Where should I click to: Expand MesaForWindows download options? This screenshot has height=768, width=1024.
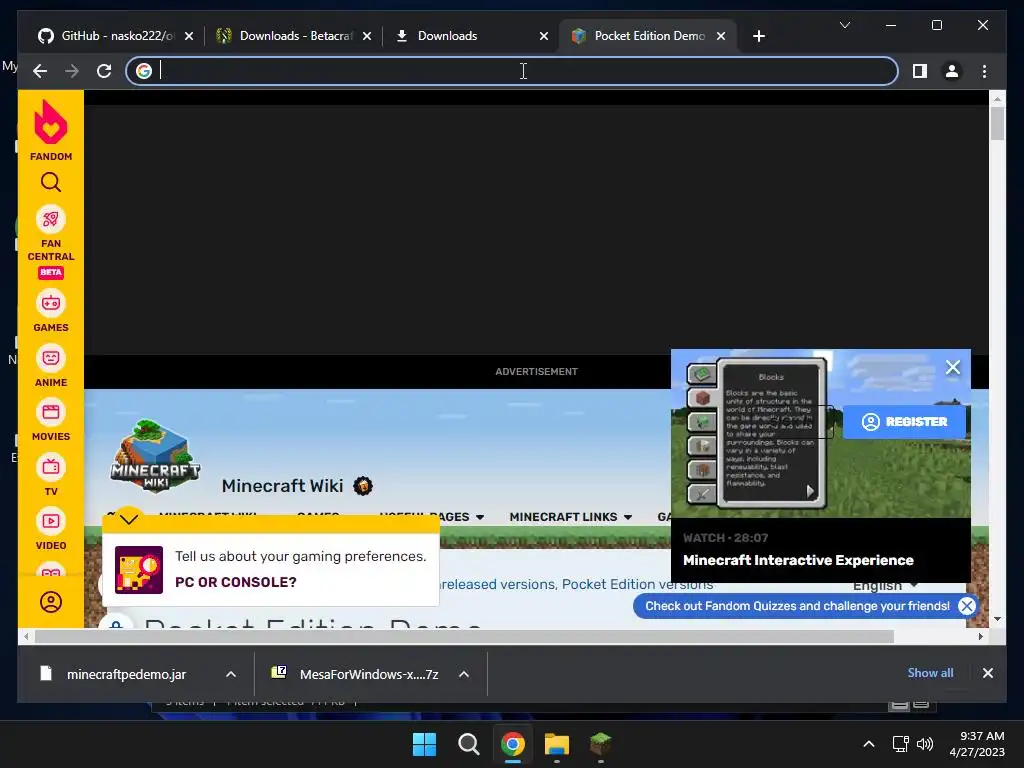[x=464, y=674]
